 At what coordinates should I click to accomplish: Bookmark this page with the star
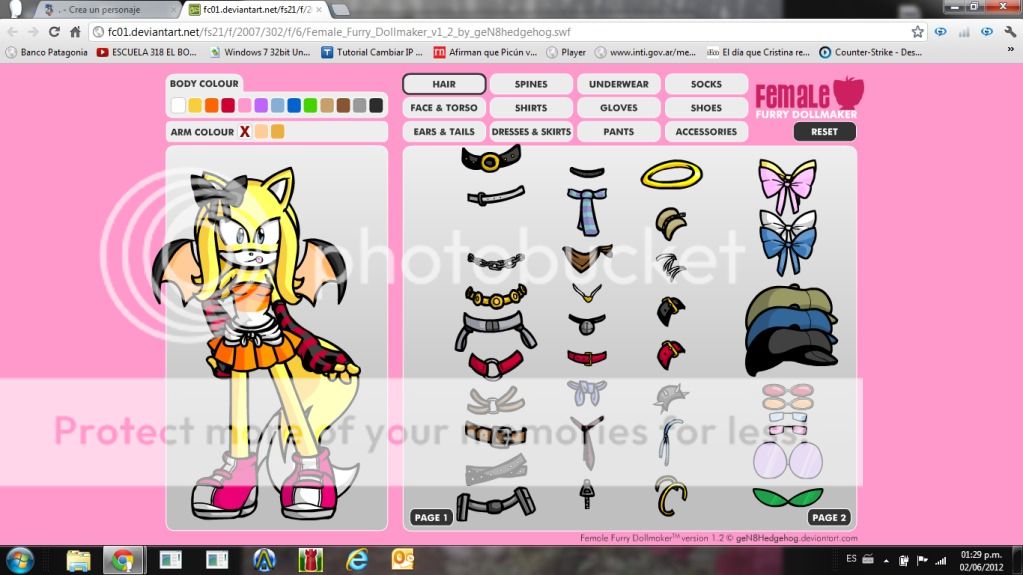[917, 31]
